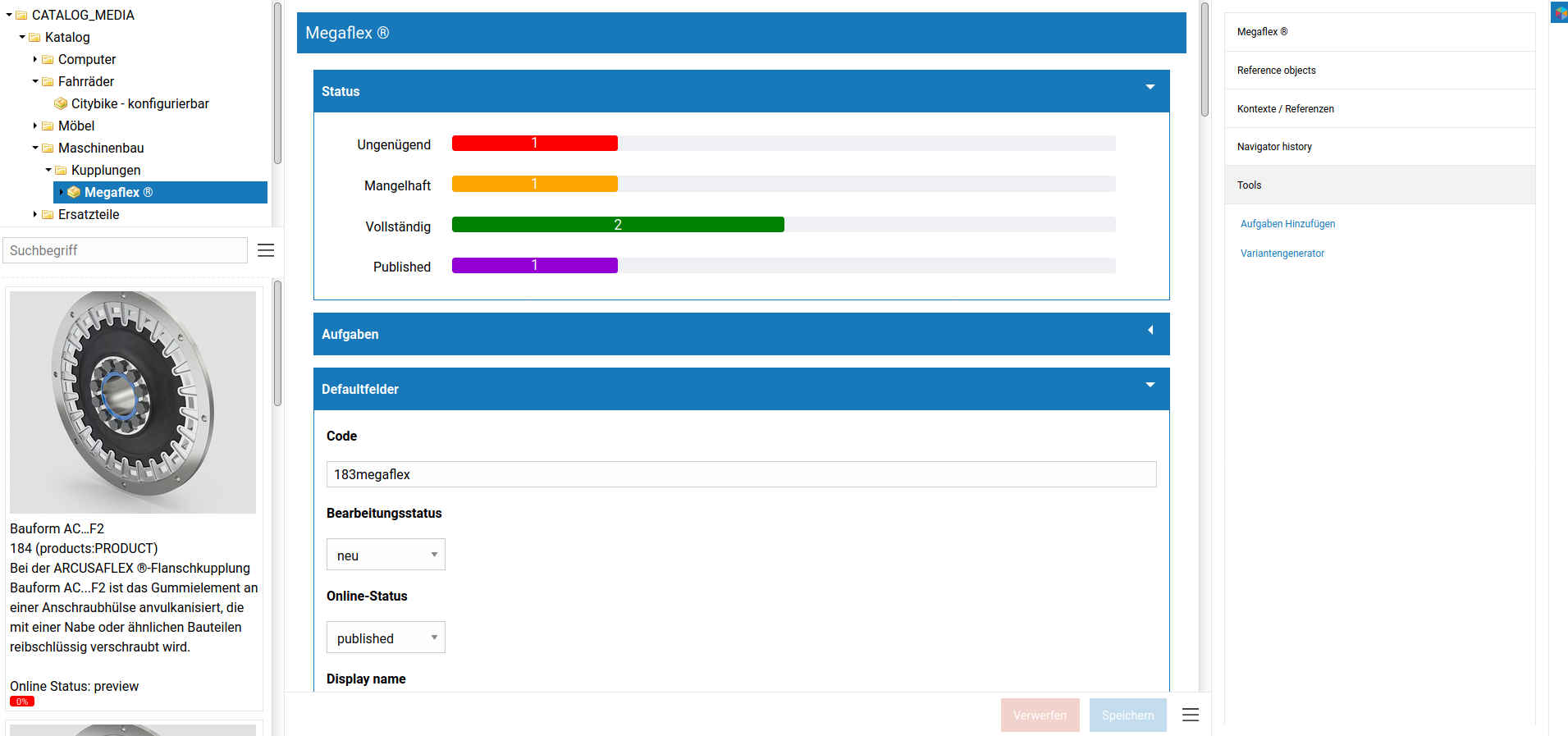
Task: Click the orange Mangelhaft progress bar
Action: (534, 184)
